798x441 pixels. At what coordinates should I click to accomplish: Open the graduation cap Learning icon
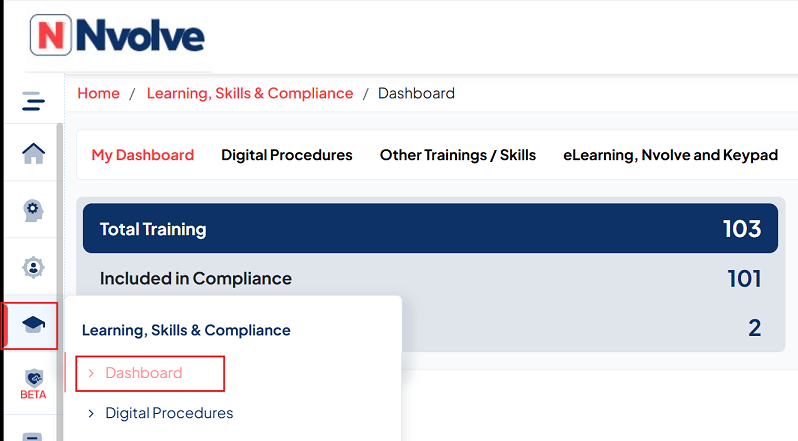tap(33, 325)
